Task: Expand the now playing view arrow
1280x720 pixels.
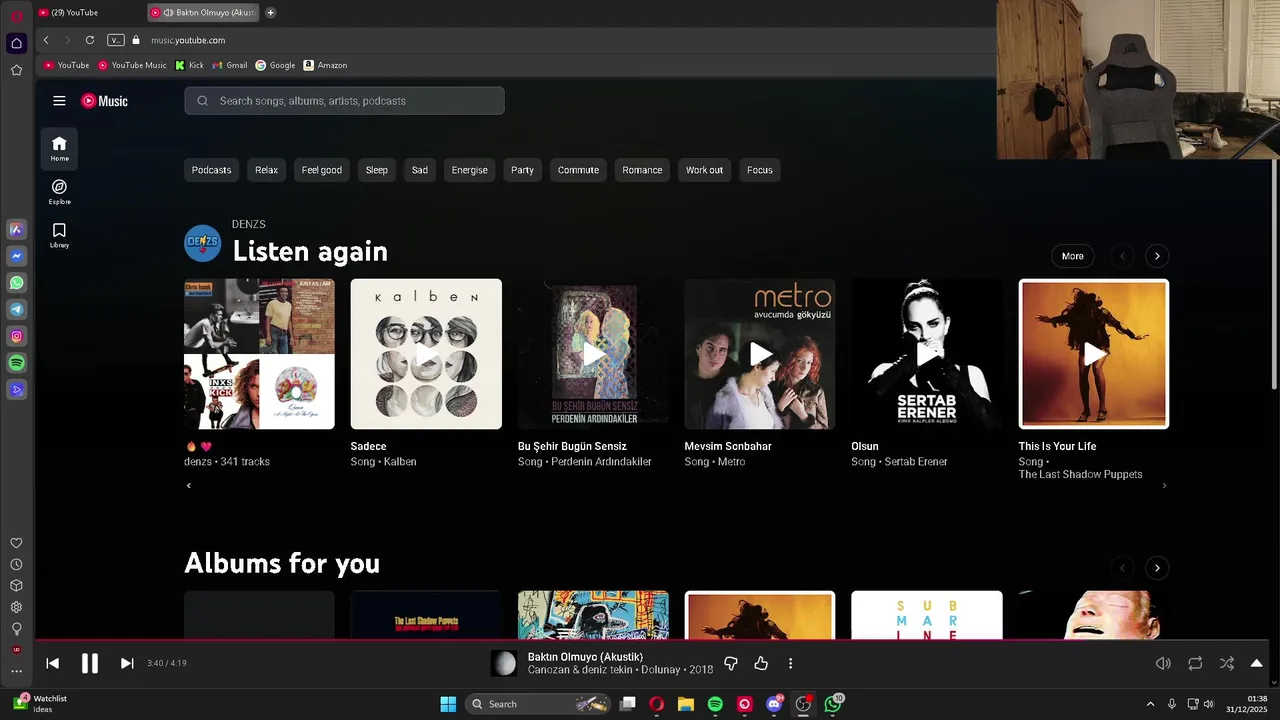Action: (x=1257, y=663)
